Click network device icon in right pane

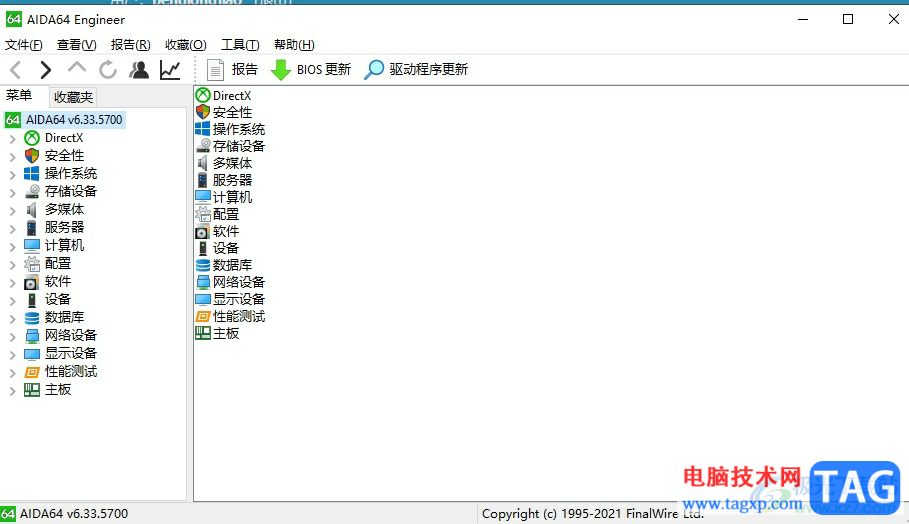203,282
